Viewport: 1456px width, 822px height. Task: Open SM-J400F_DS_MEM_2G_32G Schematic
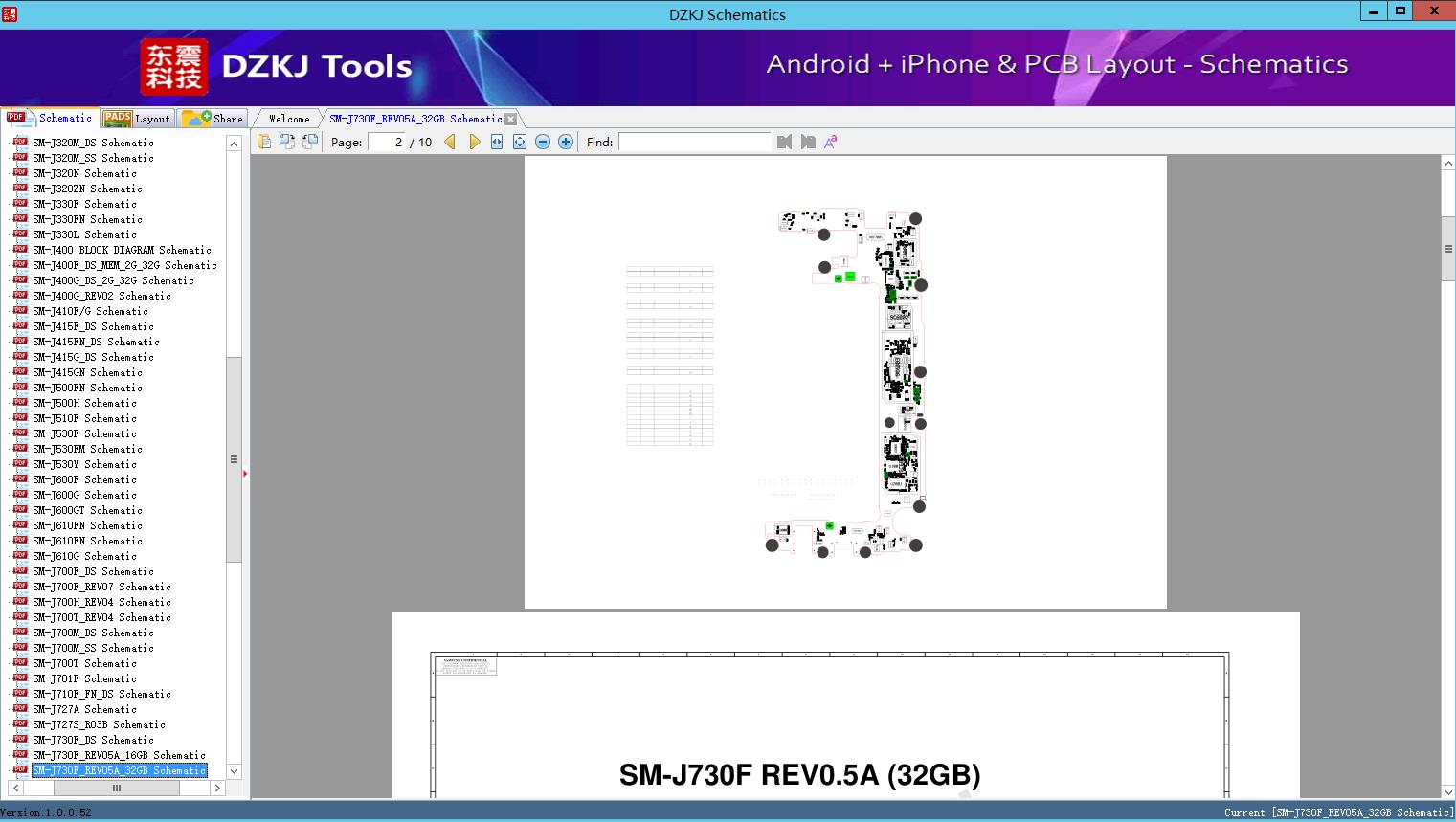point(124,265)
